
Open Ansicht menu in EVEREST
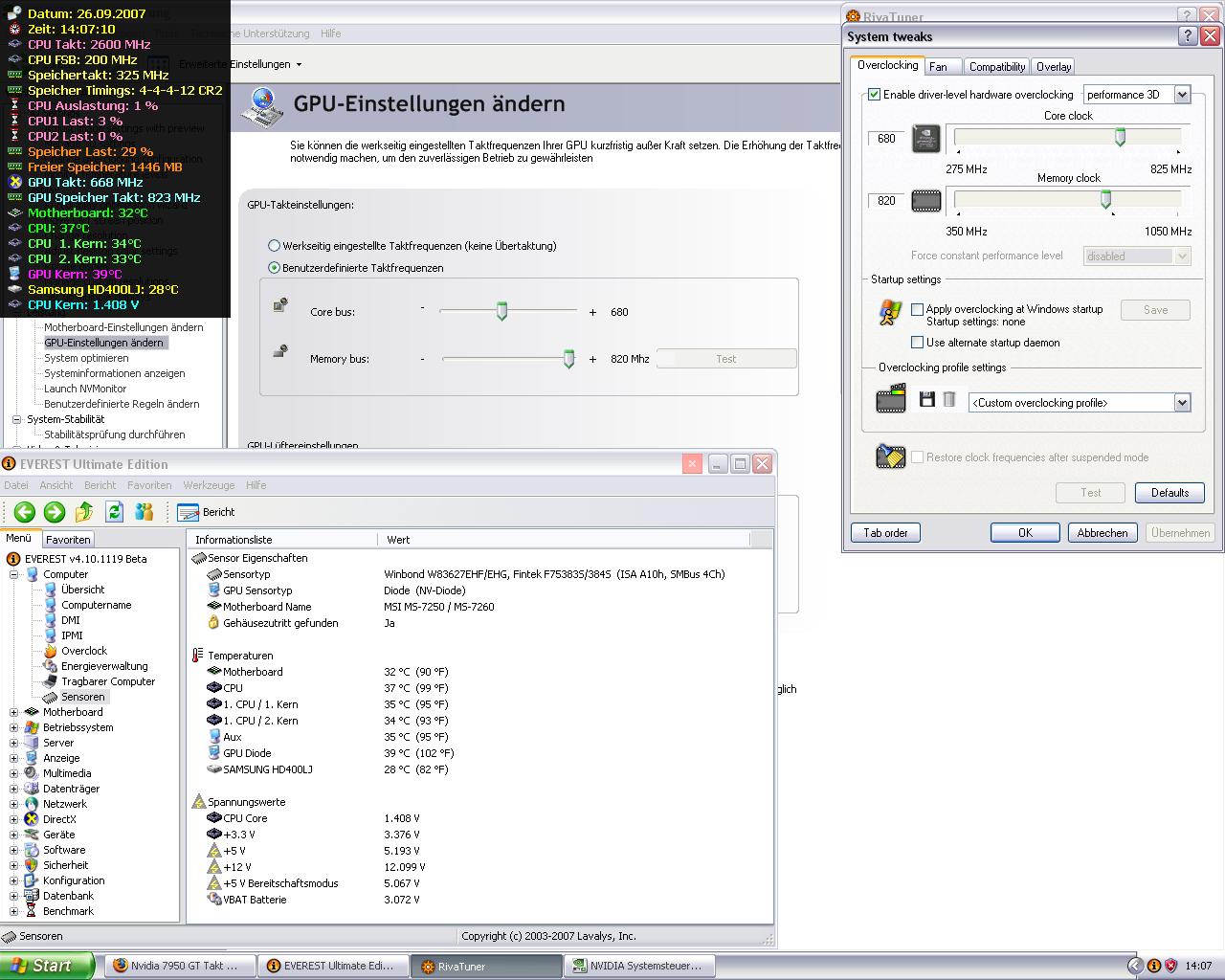point(56,485)
